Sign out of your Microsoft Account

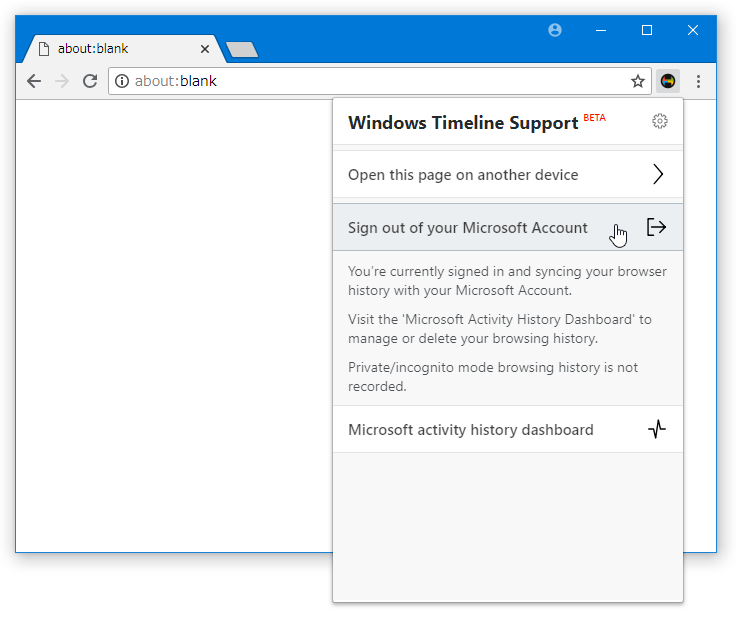coord(508,227)
